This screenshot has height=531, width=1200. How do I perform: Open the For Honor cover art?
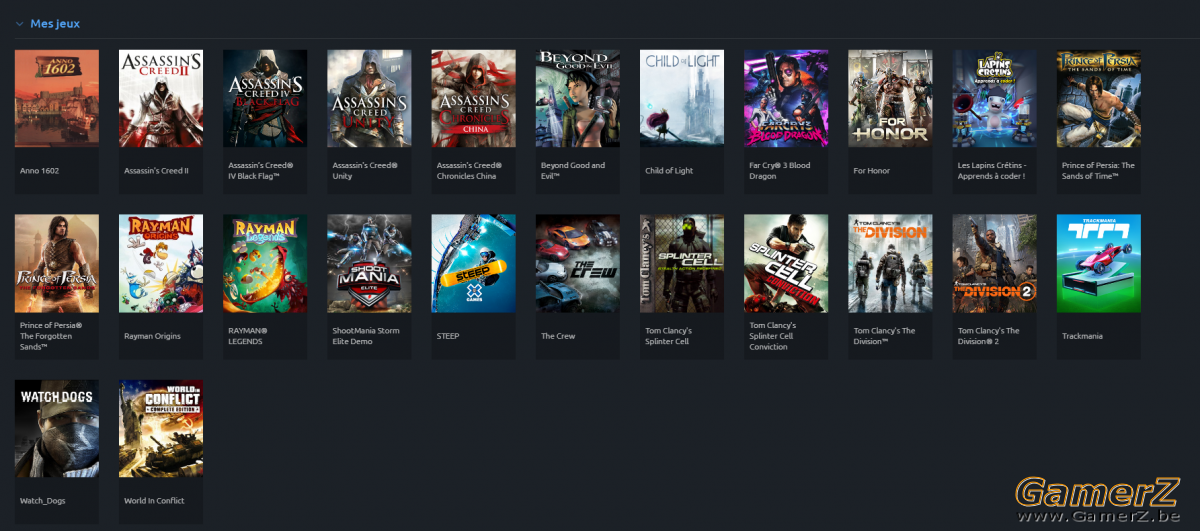tap(890, 99)
